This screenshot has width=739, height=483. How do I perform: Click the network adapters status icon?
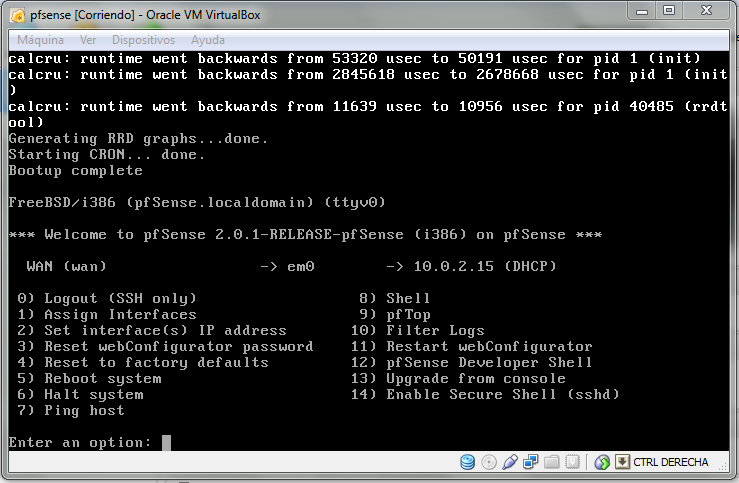coord(531,462)
